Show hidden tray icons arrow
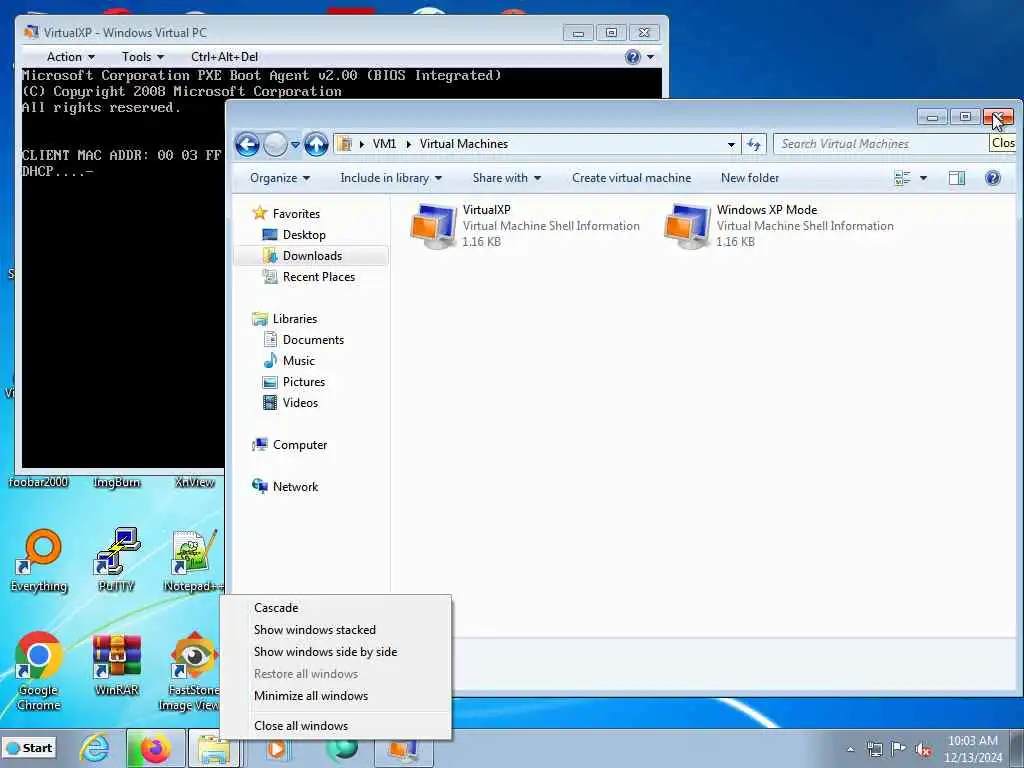This screenshot has height=768, width=1024. tap(850, 749)
